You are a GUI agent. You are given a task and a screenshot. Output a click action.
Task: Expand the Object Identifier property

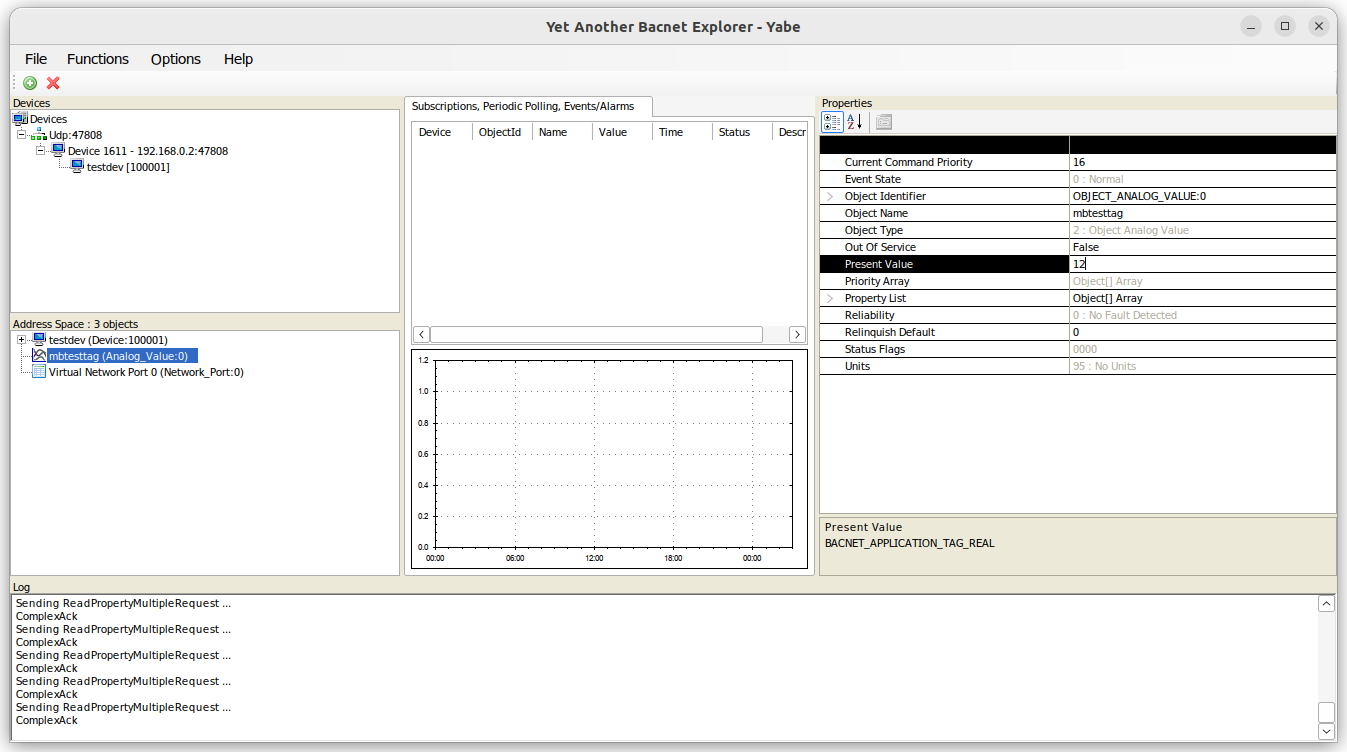tap(830, 196)
